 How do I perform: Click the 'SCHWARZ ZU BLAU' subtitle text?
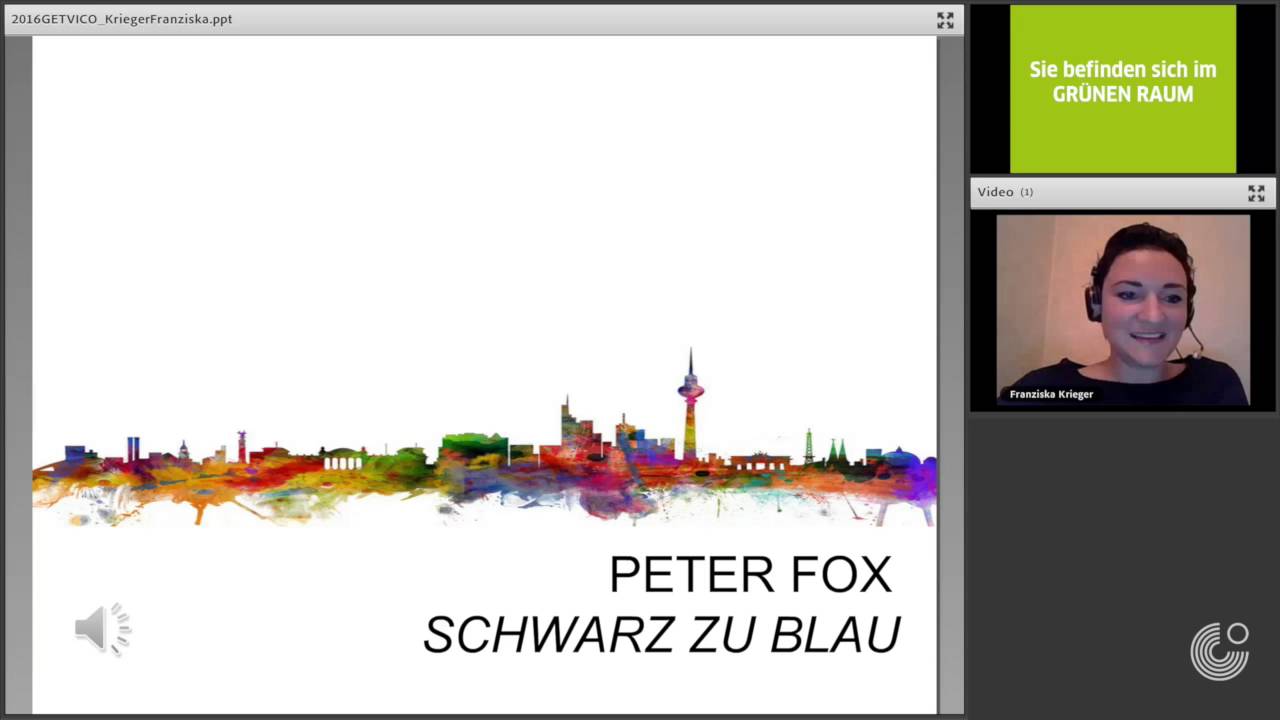pos(662,634)
